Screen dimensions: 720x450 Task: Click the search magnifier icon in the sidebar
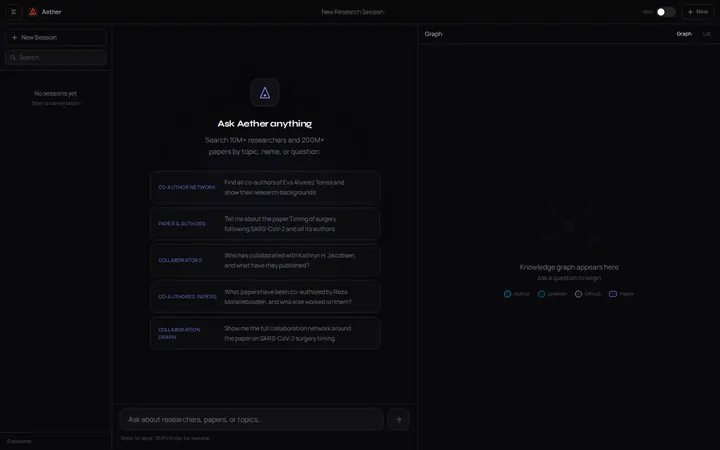pos(13,57)
